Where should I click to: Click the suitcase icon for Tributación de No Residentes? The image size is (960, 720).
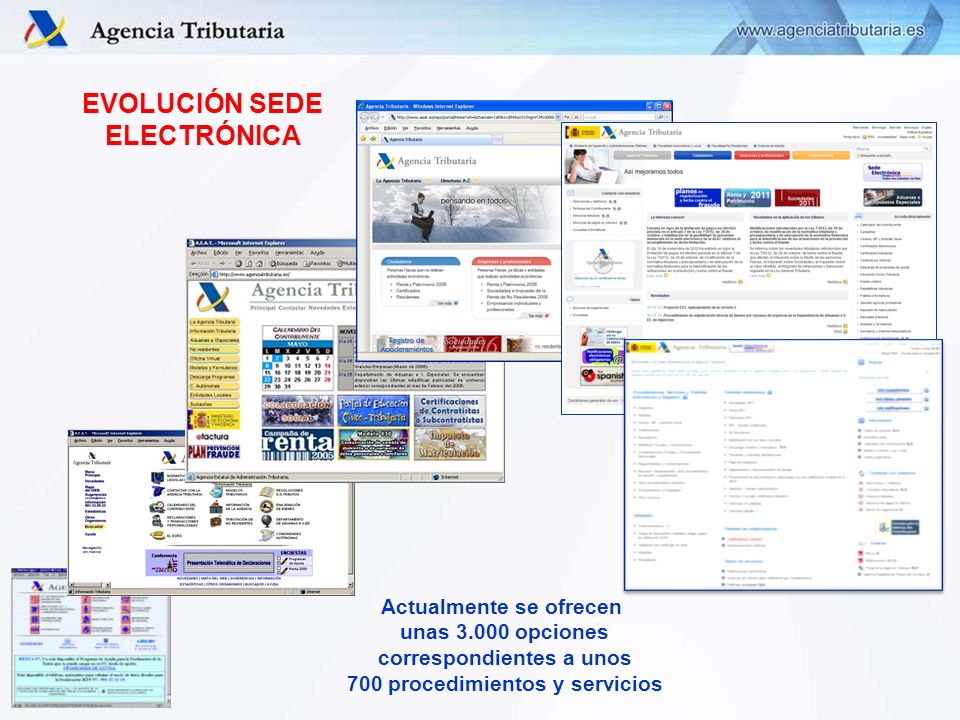(x=216, y=522)
